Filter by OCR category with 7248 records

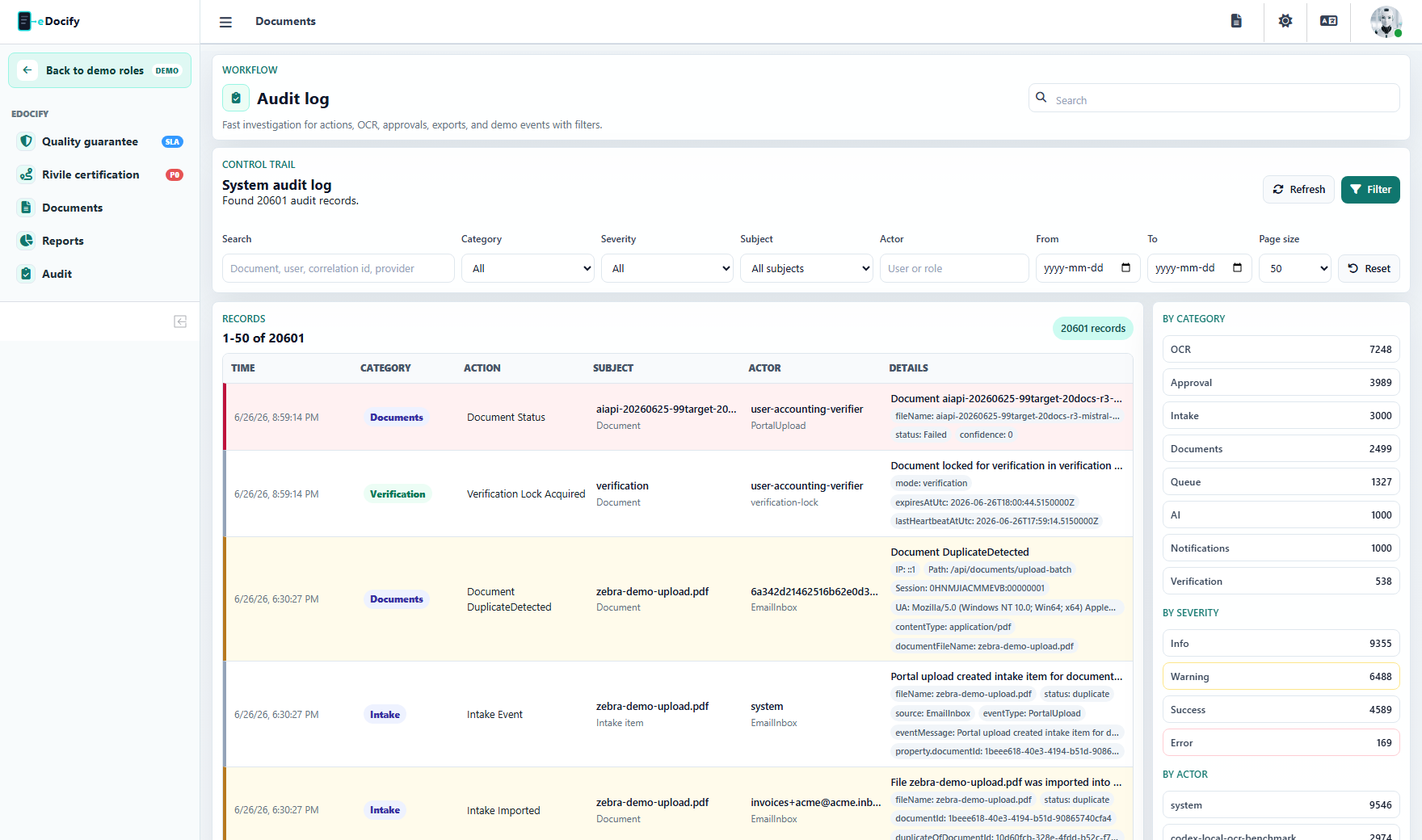point(1281,350)
